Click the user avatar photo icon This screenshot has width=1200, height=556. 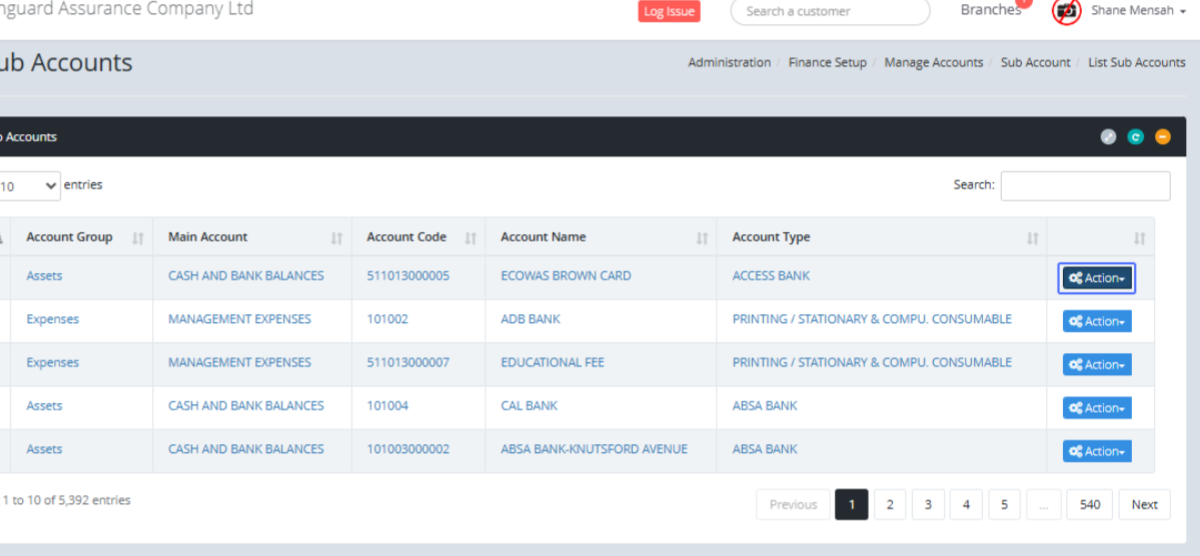coord(1067,11)
